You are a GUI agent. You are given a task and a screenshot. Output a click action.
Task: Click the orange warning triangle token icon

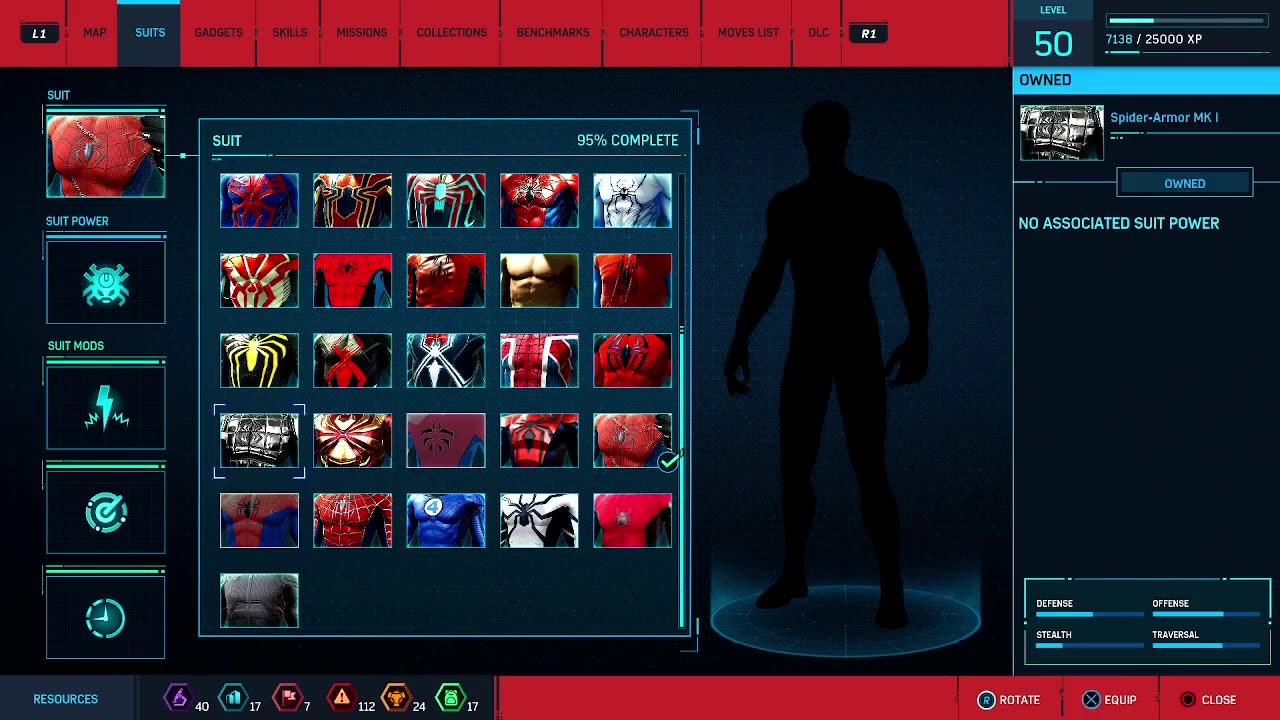pos(342,698)
